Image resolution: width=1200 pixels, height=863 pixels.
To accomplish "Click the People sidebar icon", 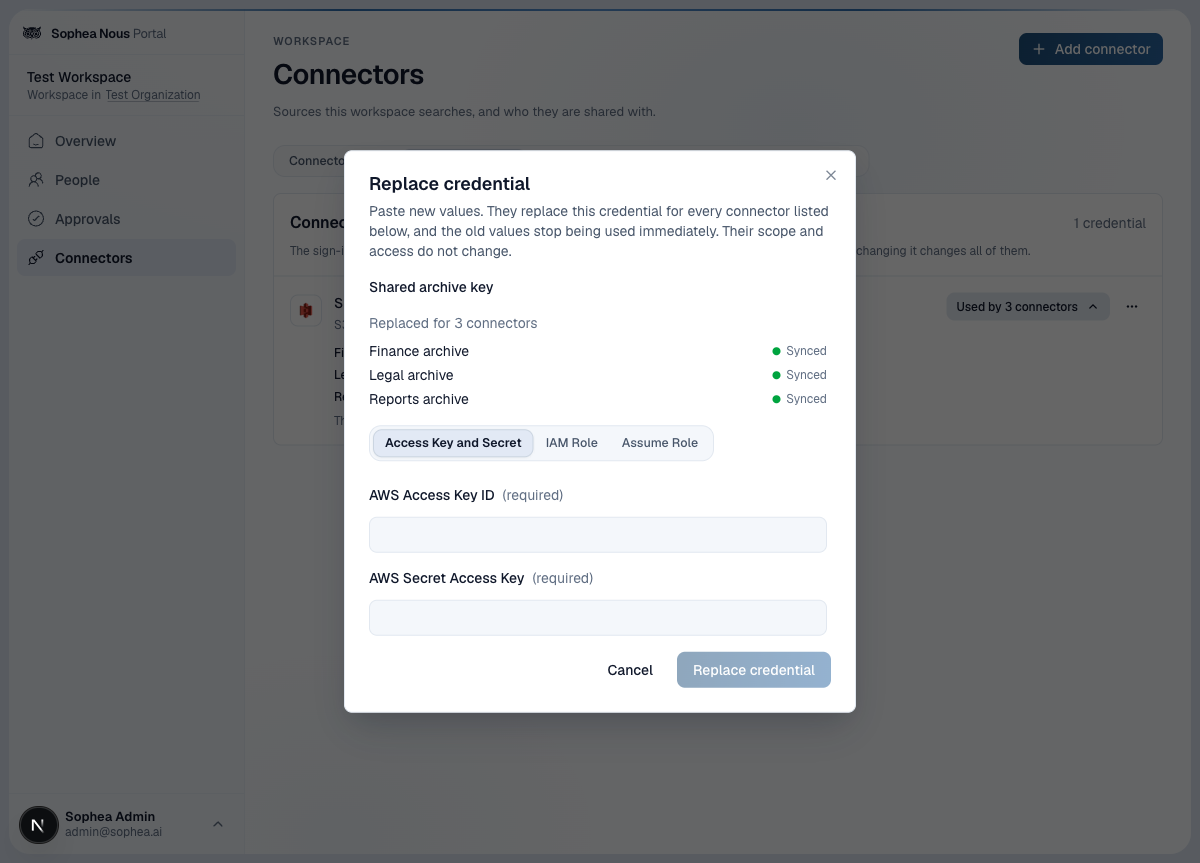I will (x=36, y=180).
